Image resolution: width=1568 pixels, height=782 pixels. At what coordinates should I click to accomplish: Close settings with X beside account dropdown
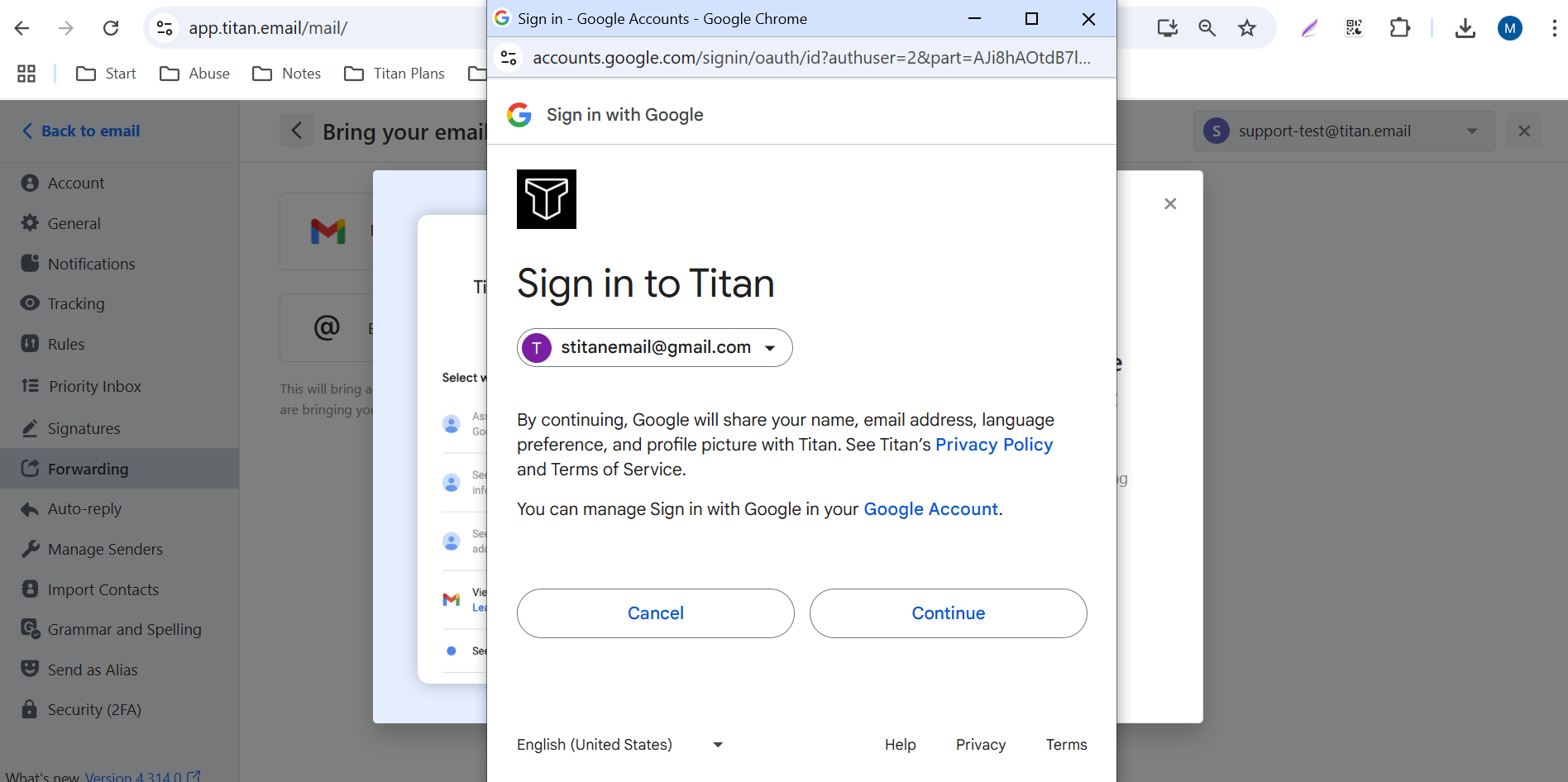1524,131
